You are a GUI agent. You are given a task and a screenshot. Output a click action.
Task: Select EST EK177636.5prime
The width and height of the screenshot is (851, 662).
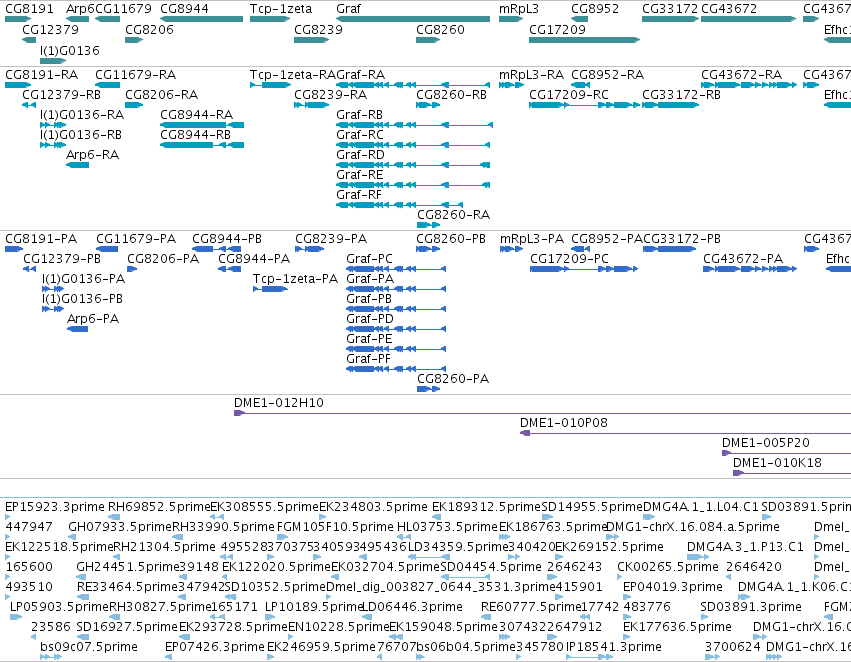677,627
